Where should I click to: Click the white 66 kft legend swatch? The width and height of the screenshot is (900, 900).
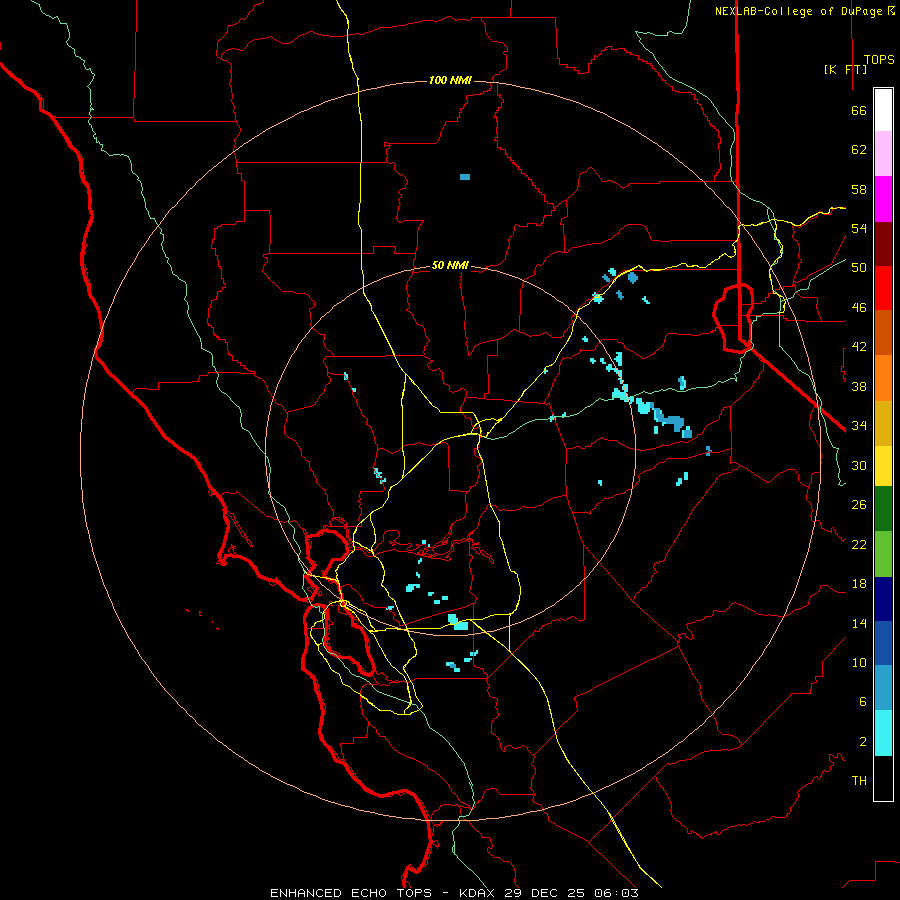883,110
